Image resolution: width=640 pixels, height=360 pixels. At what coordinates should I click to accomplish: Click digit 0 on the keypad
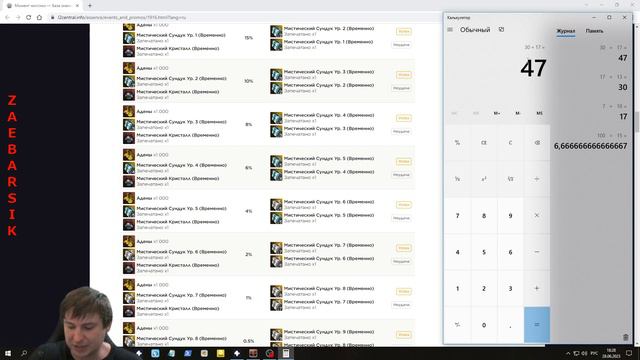(484, 325)
